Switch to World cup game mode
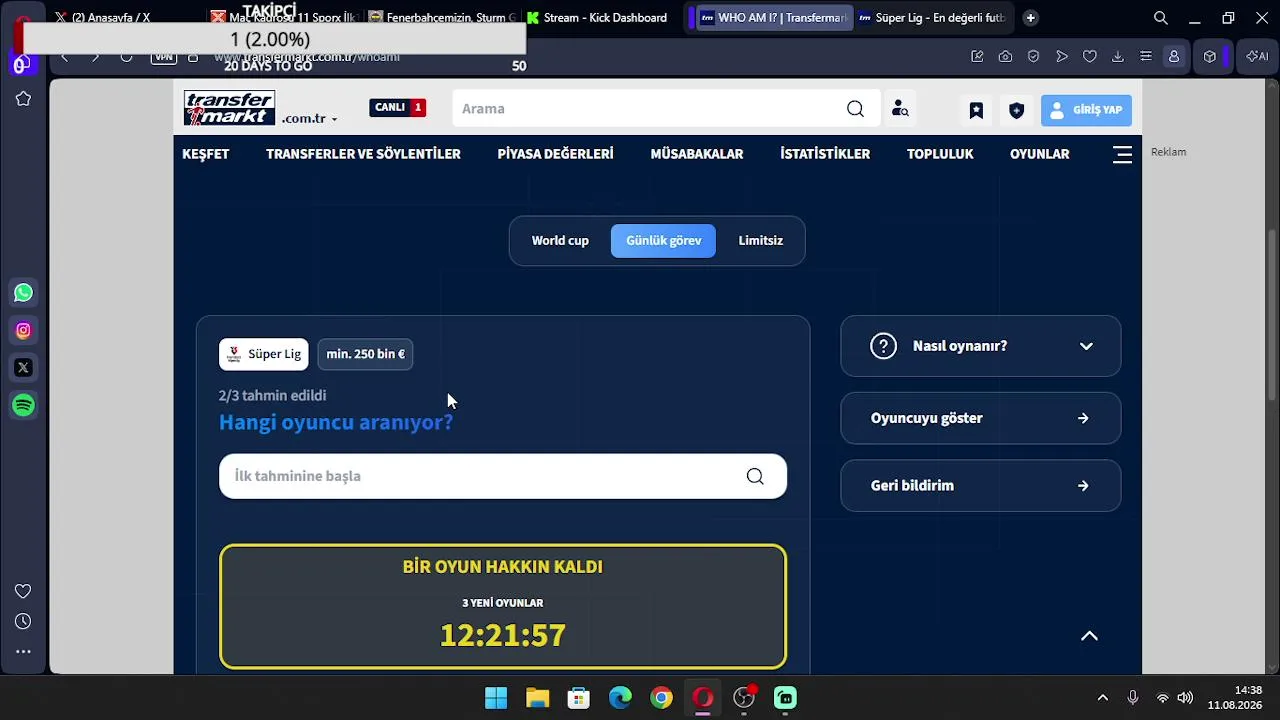This screenshot has width=1280, height=720. click(x=560, y=241)
